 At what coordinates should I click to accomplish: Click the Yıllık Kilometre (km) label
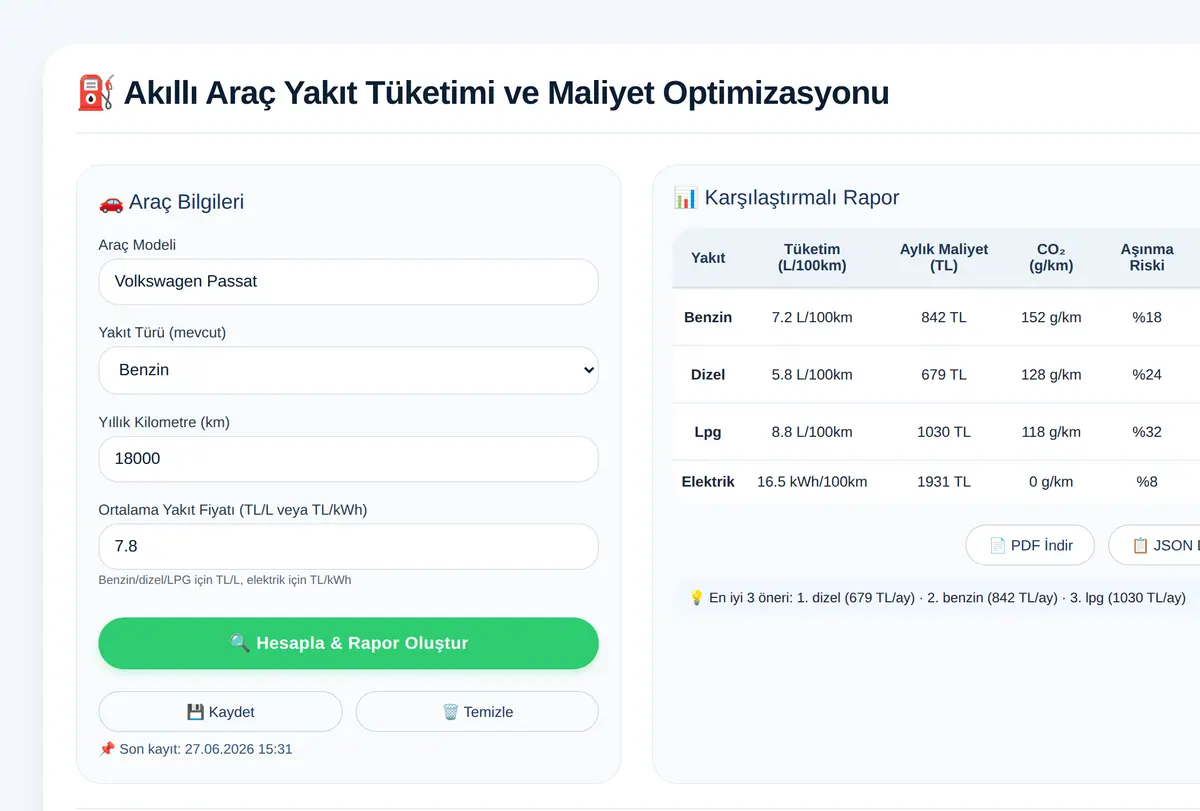coord(164,422)
